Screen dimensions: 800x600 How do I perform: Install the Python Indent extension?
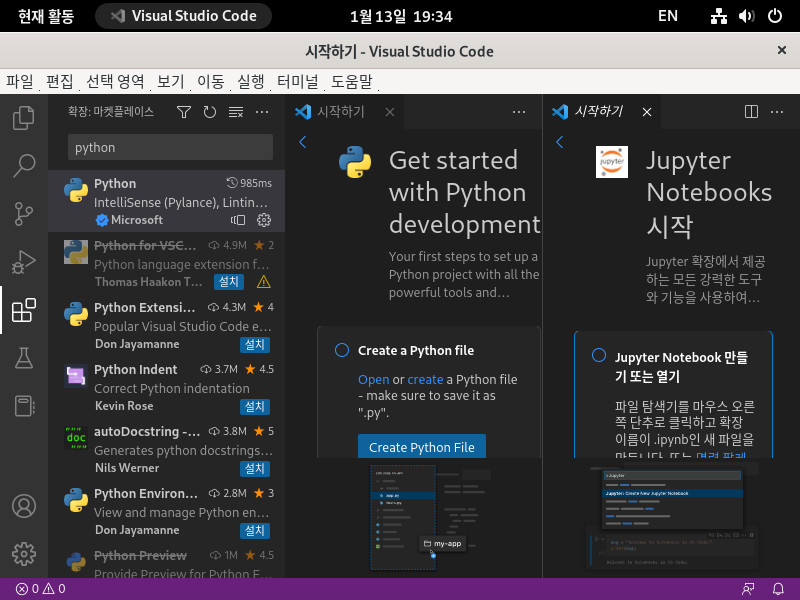point(255,406)
